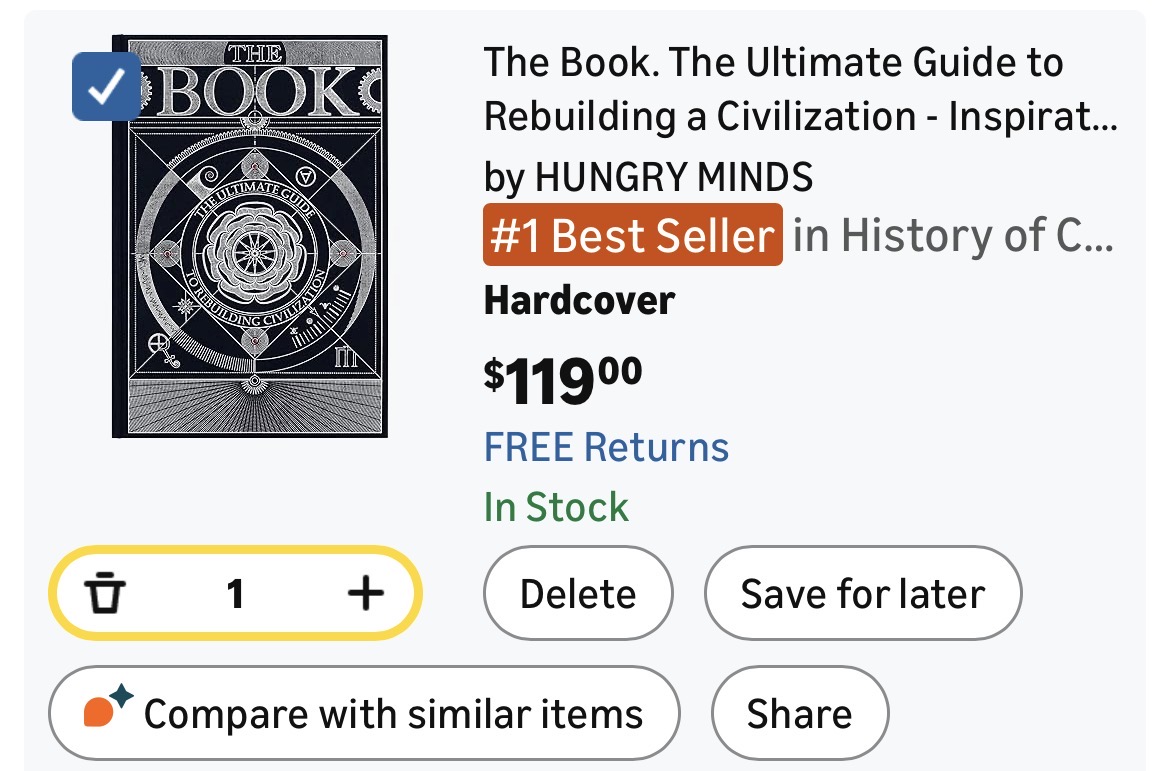Click the orange sparkle compare icon
The width and height of the screenshot is (1170, 771).
tap(105, 709)
